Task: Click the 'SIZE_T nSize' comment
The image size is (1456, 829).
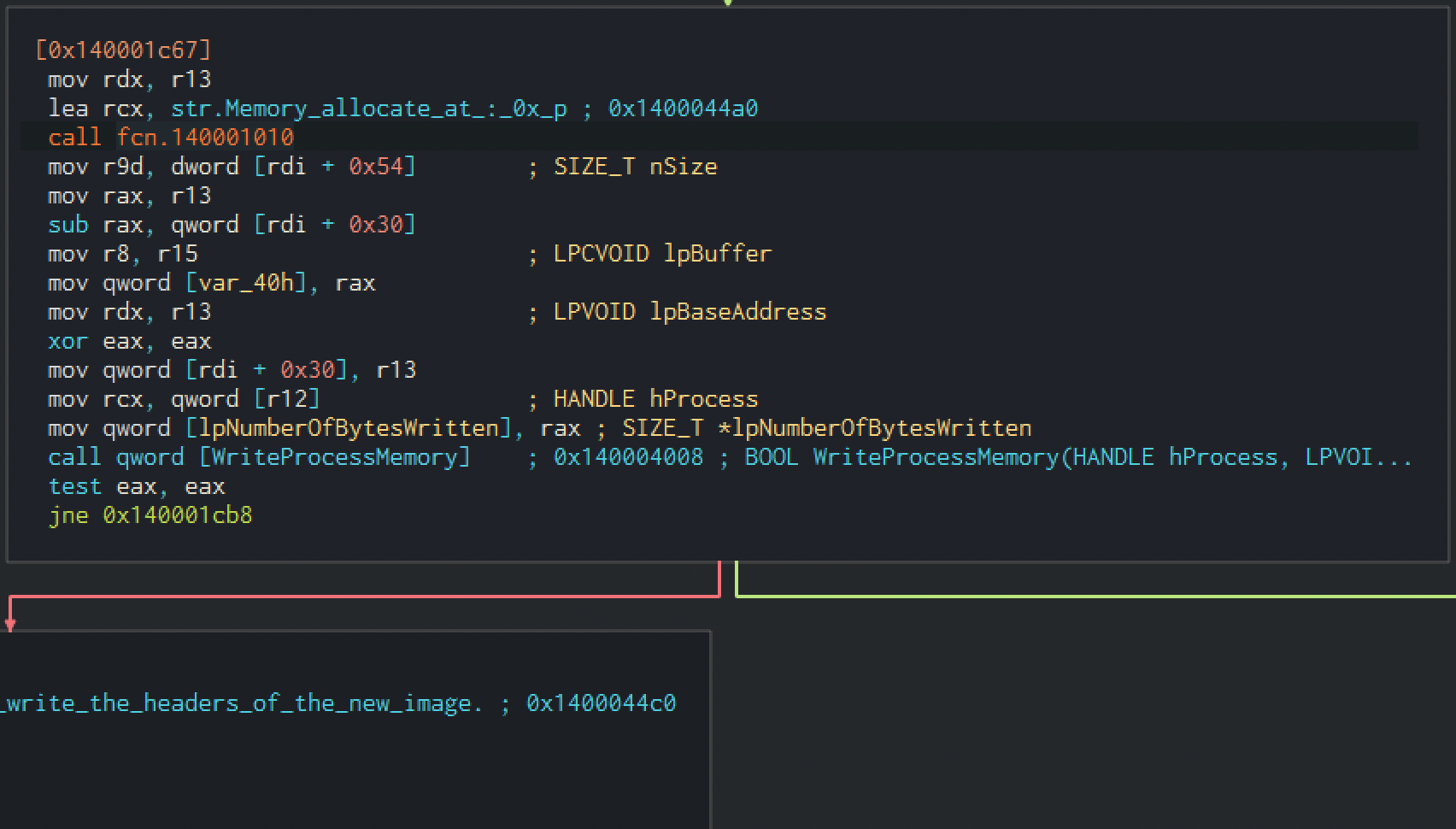Action: 636,167
